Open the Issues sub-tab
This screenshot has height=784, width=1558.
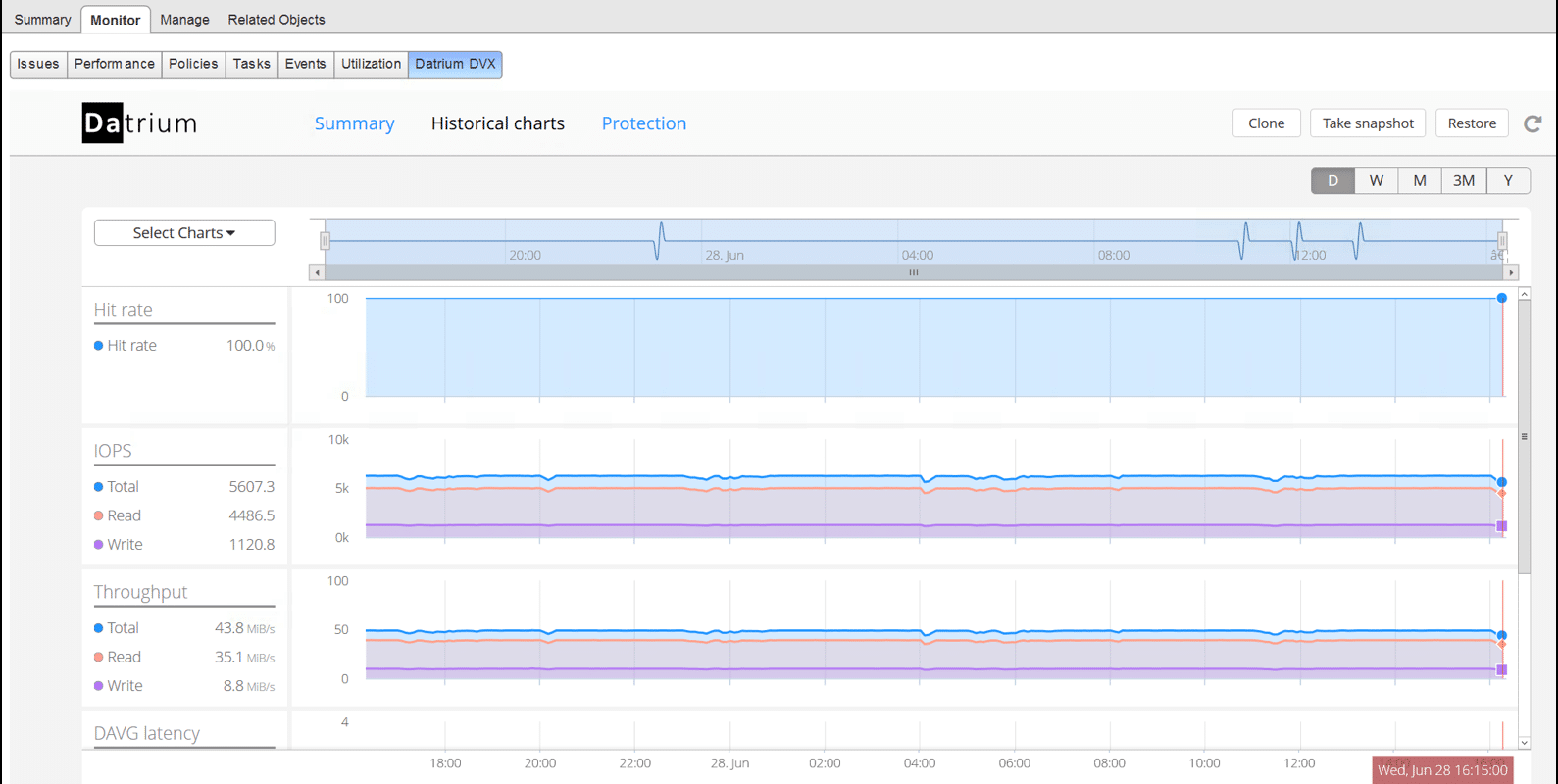[x=38, y=64]
